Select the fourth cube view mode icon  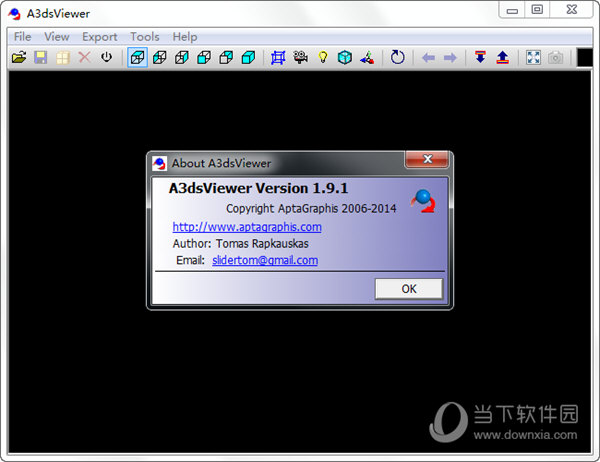(204, 58)
